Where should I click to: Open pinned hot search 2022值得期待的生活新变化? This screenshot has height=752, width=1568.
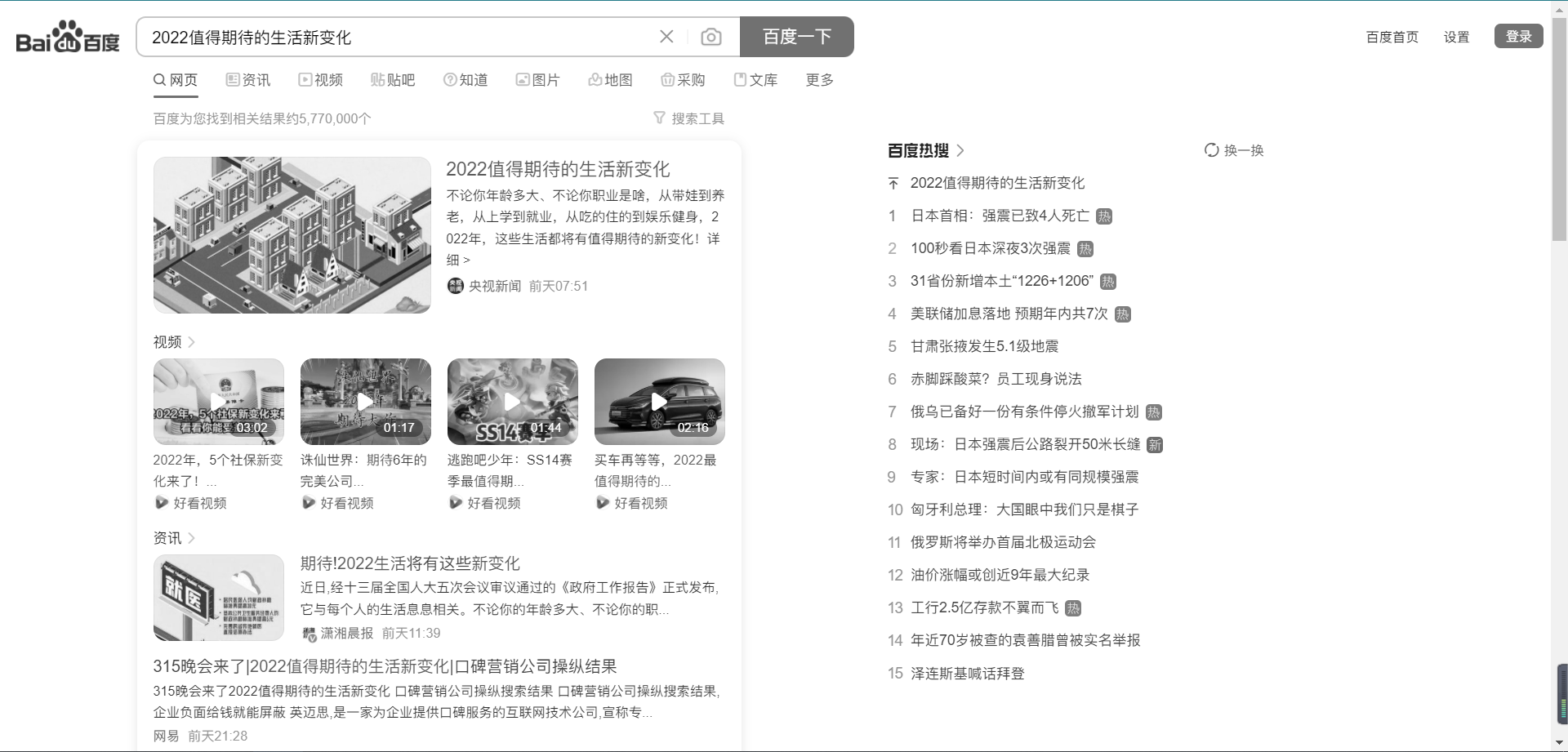(x=998, y=183)
